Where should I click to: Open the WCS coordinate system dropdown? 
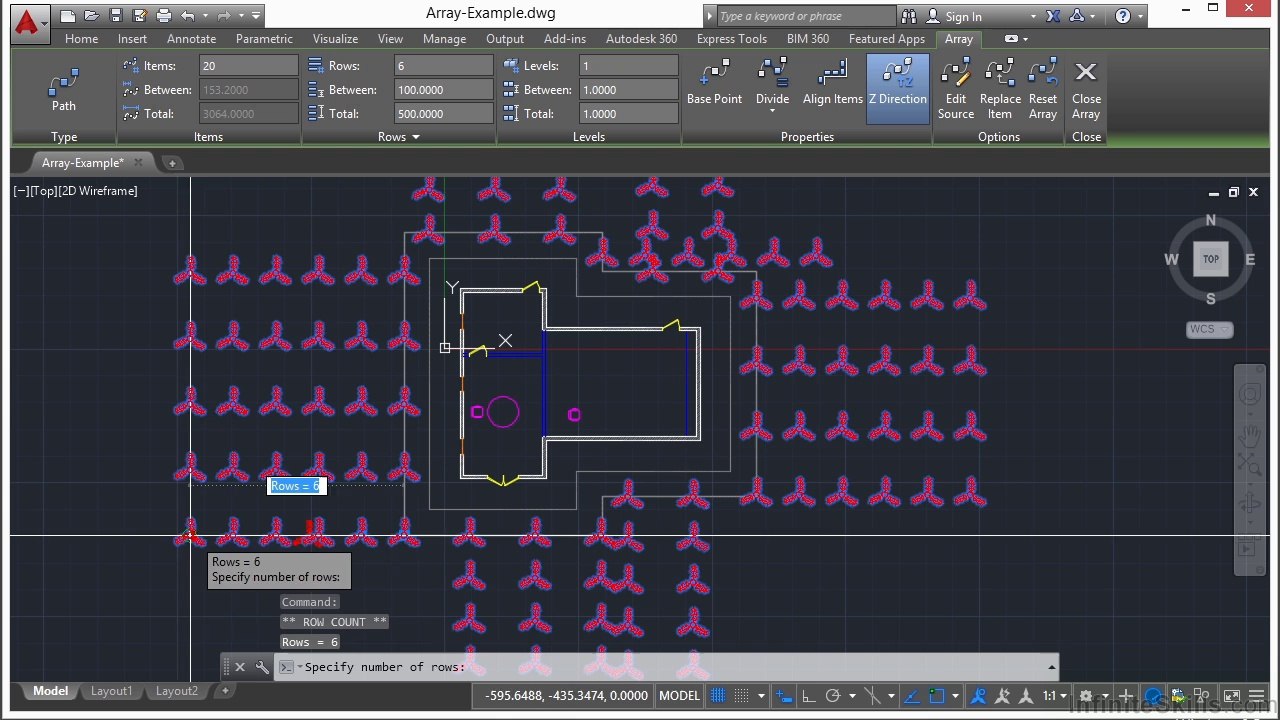1209,329
